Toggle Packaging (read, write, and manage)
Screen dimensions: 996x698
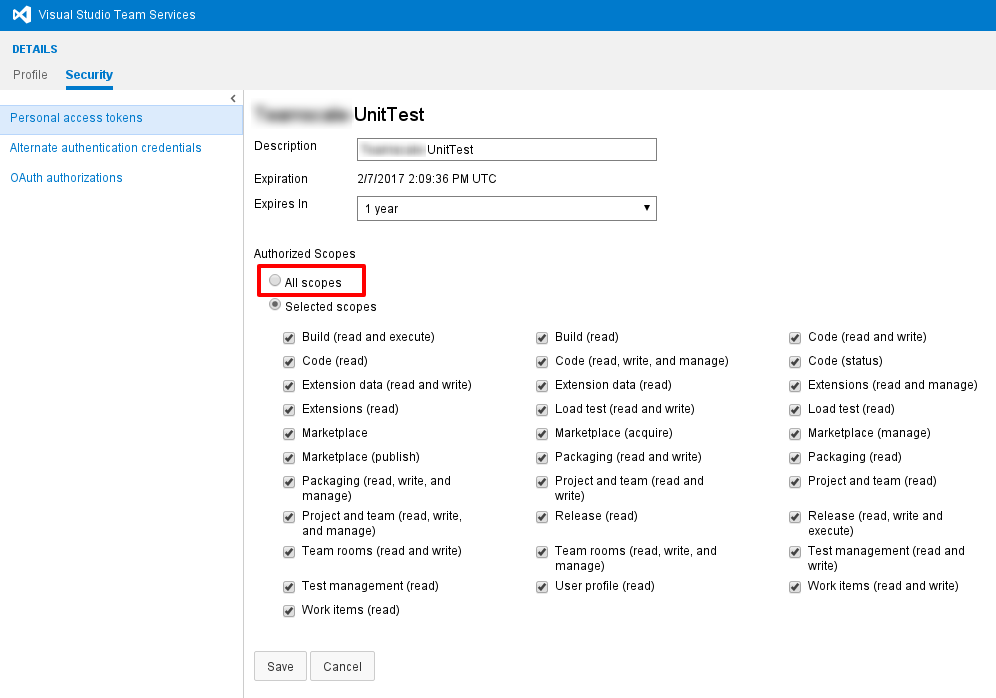pyautogui.click(x=289, y=482)
